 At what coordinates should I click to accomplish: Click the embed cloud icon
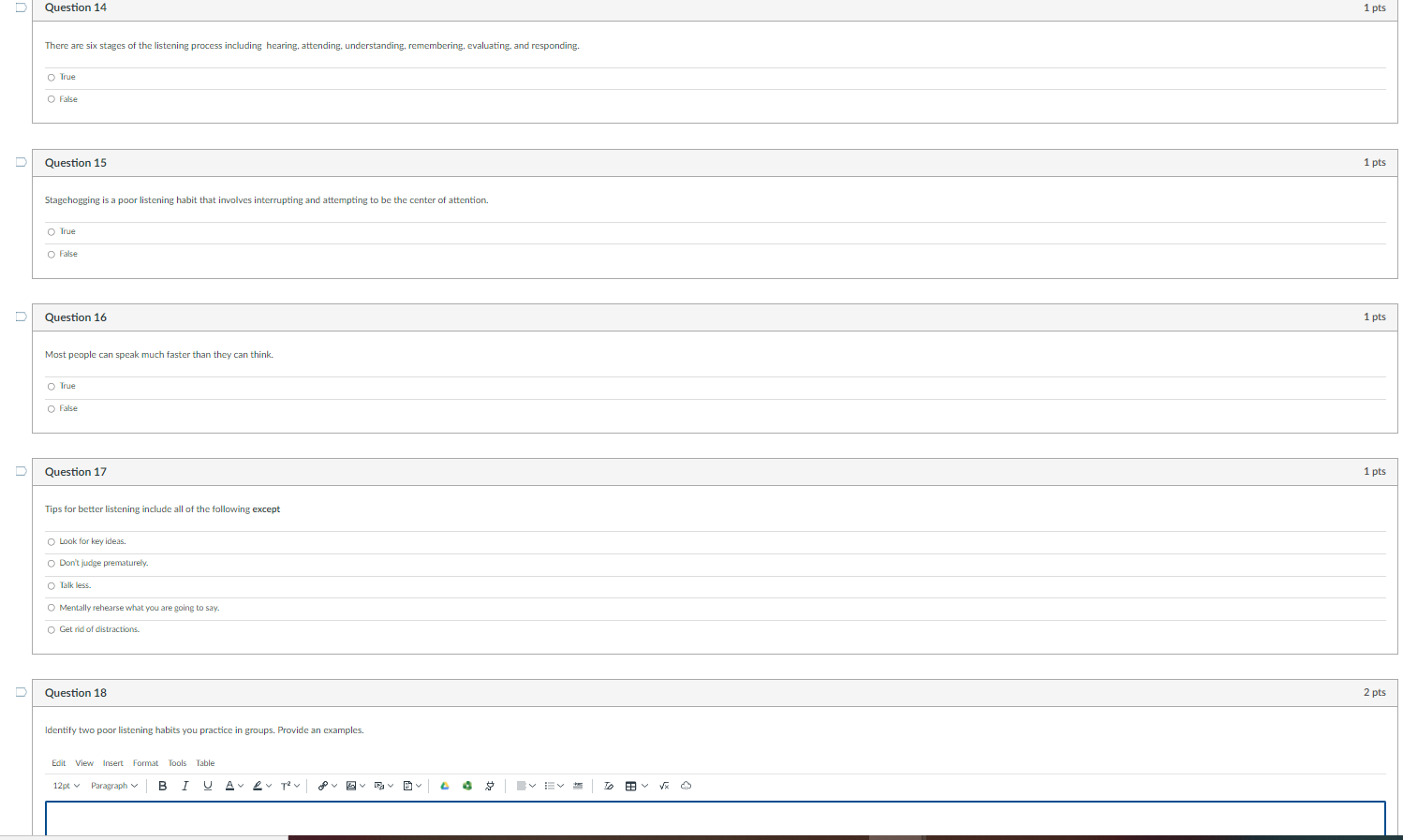click(x=687, y=786)
